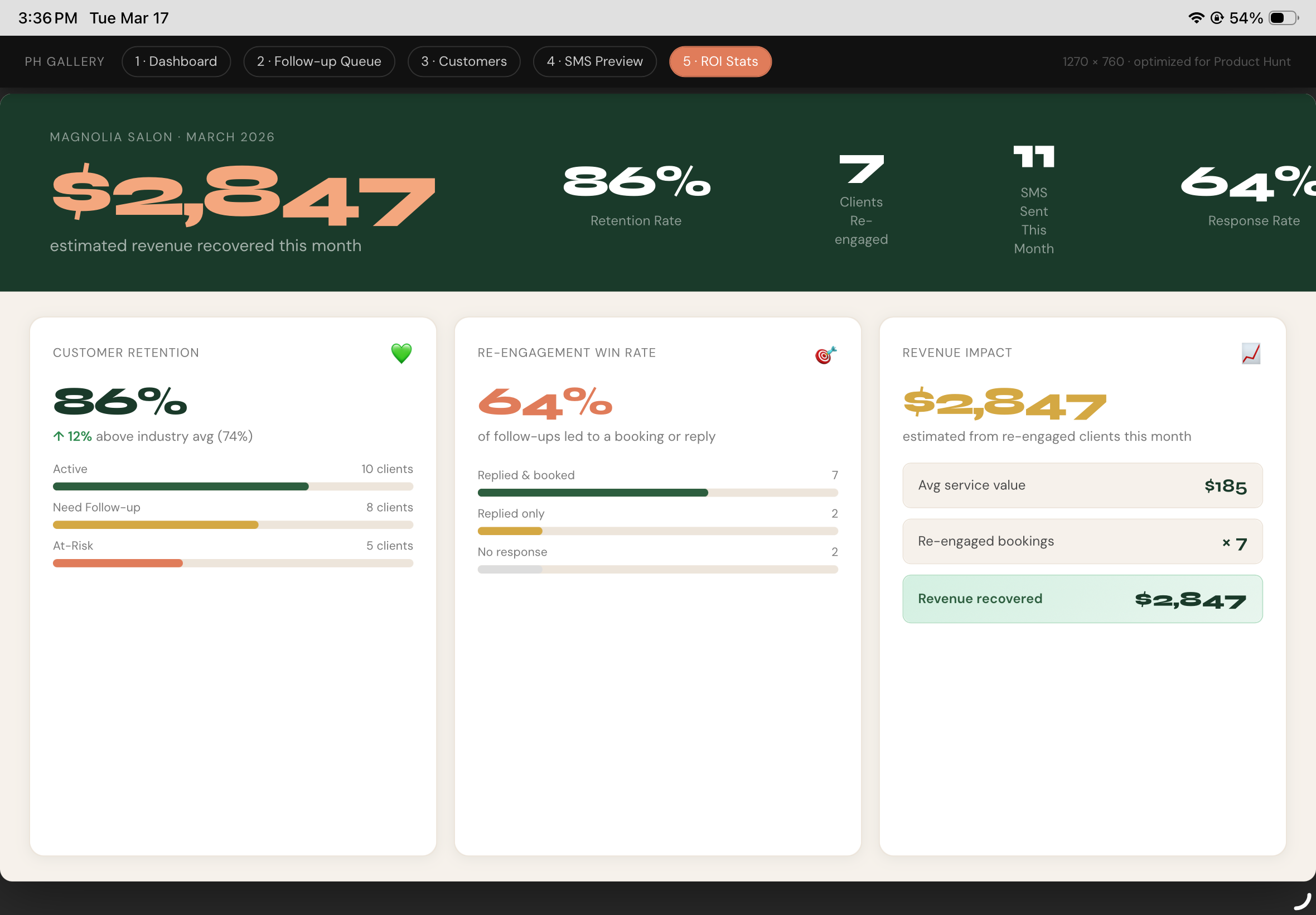
Task: Click the Revenue recovered summary row
Action: click(x=1082, y=599)
